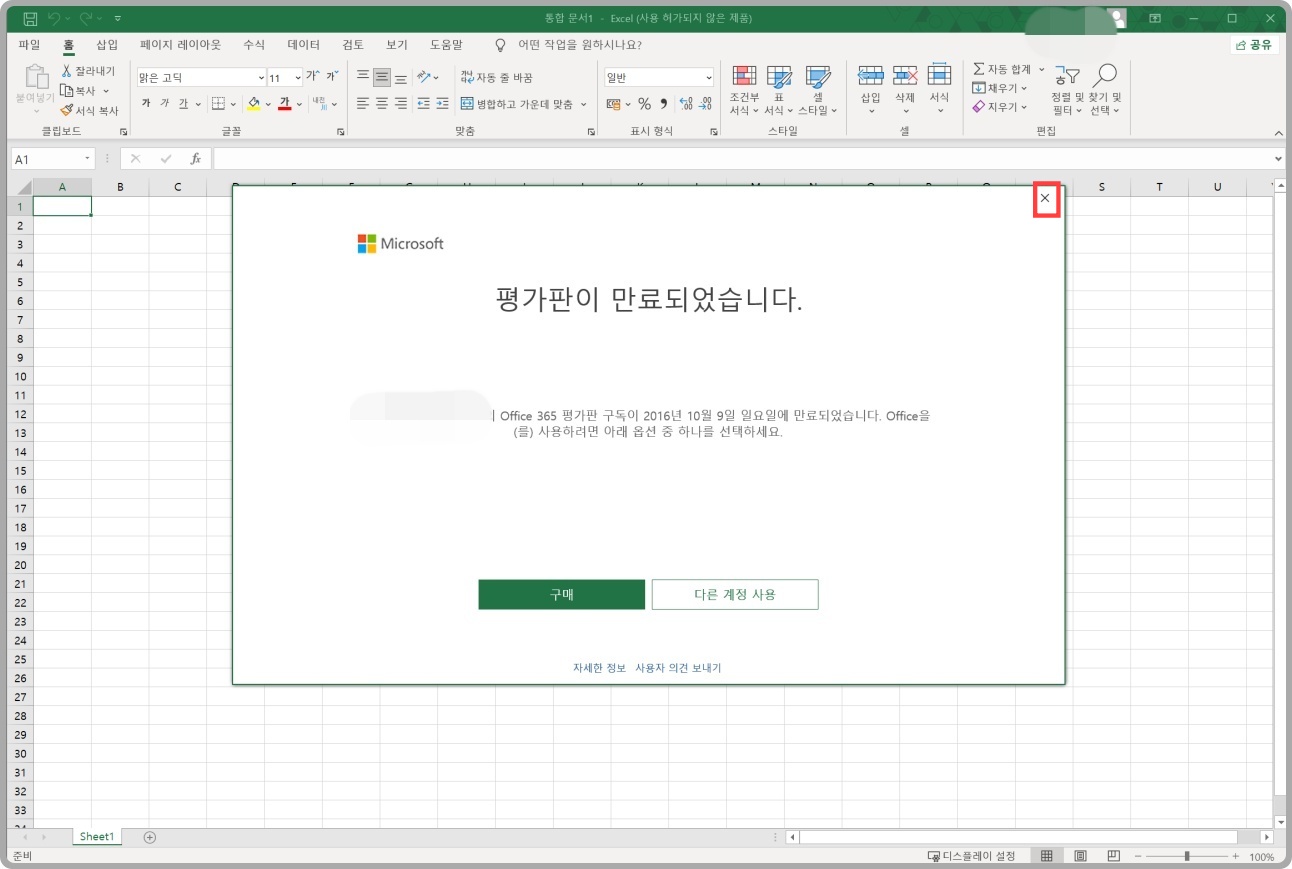The height and width of the screenshot is (869, 1292).
Task: Click the borders grid icon
Action: point(218,104)
